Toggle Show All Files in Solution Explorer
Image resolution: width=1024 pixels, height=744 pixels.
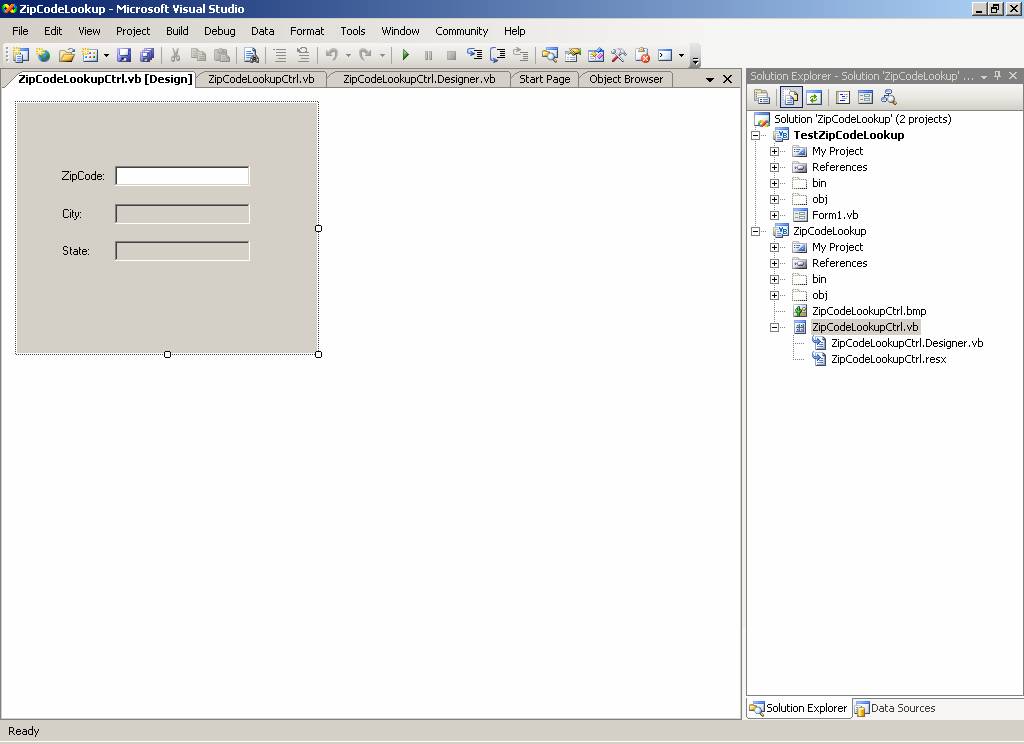[790, 97]
